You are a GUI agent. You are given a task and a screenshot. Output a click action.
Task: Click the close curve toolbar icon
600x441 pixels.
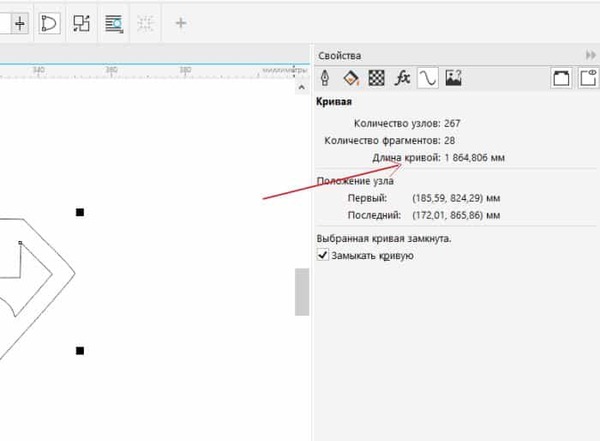pyautogui.click(x=49, y=22)
